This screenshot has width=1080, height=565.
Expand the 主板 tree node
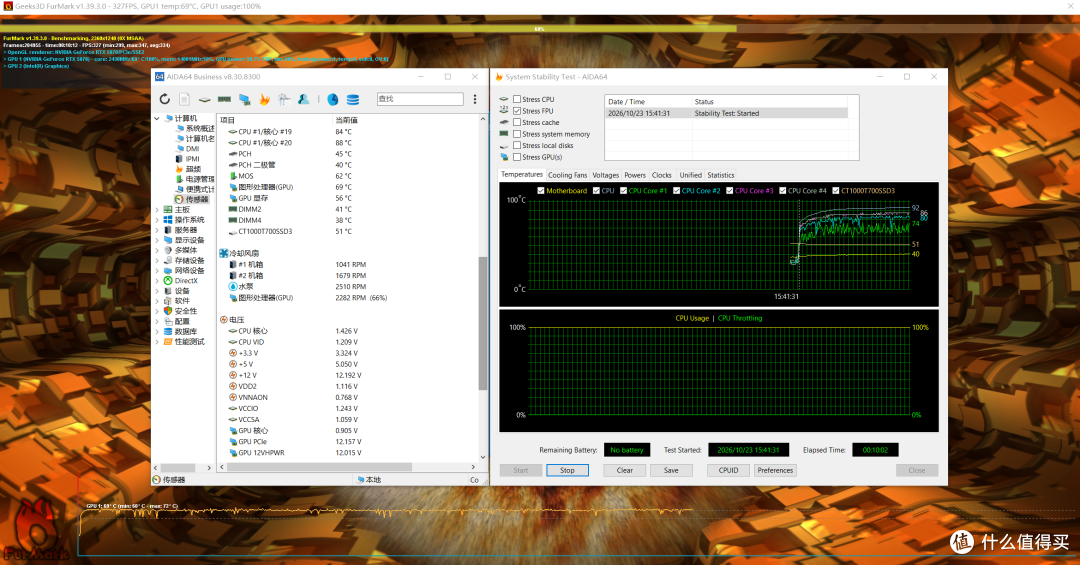[x=157, y=209]
